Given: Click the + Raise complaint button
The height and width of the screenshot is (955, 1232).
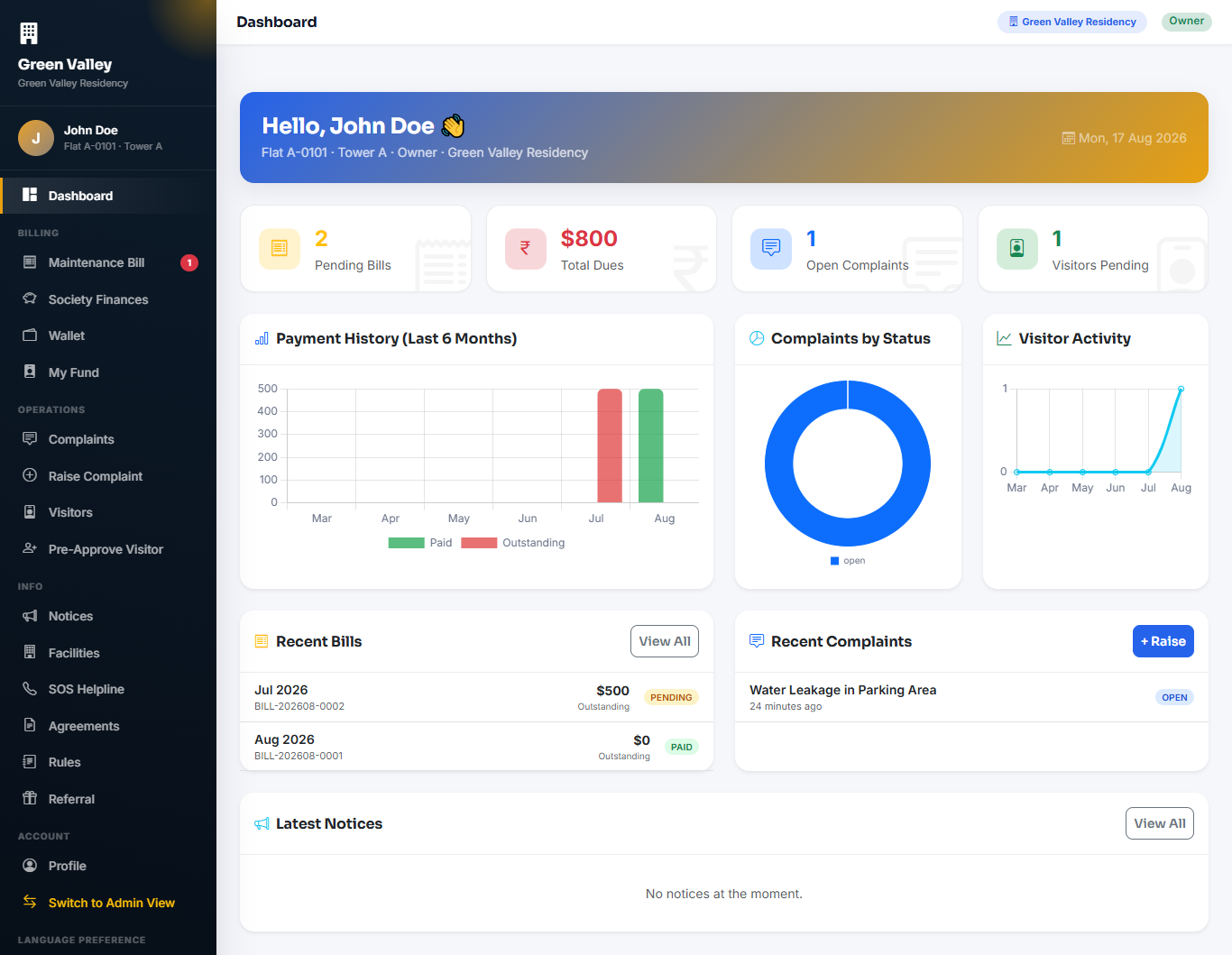Looking at the screenshot, I should (x=1163, y=641).
